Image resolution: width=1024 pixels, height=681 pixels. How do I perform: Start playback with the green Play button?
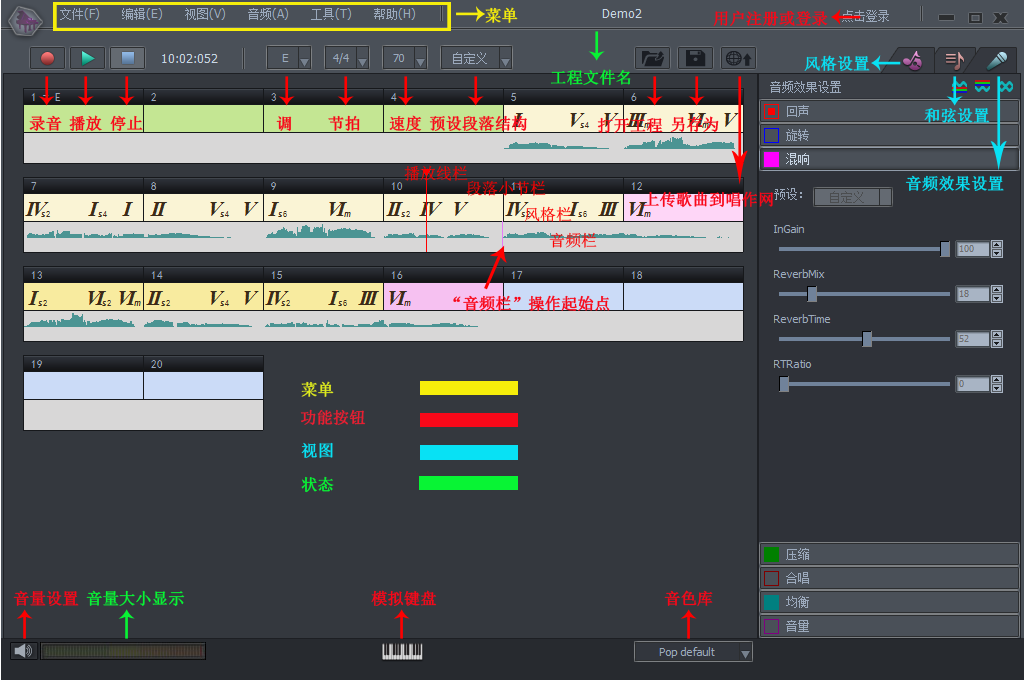click(x=87, y=58)
